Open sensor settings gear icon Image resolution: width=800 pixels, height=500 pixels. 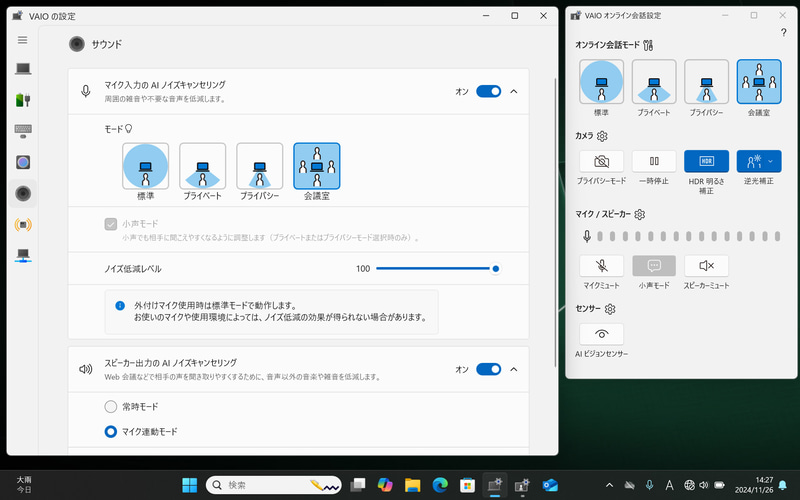610,309
